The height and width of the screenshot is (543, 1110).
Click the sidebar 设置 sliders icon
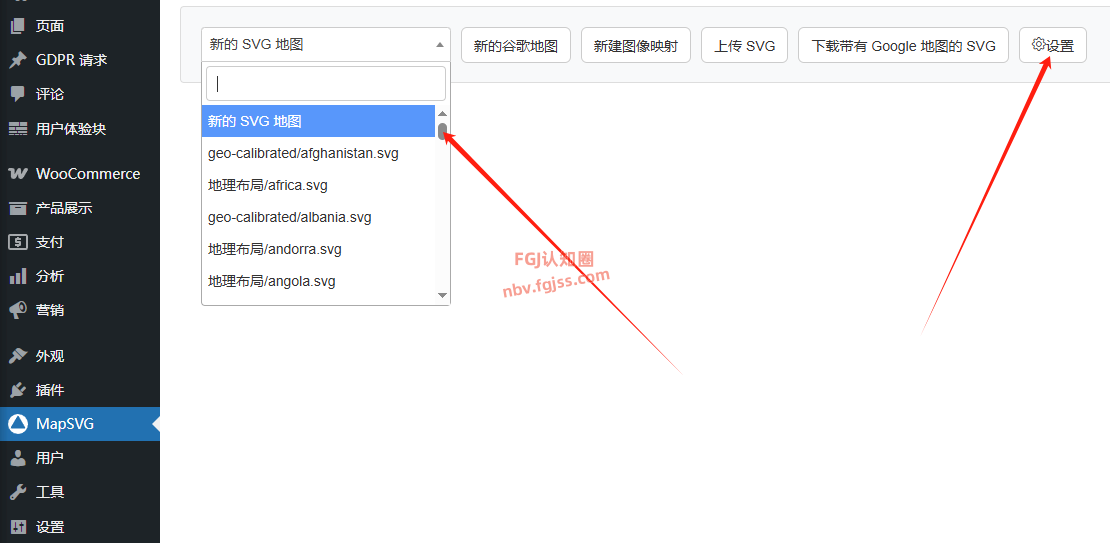pyautogui.click(x=18, y=527)
